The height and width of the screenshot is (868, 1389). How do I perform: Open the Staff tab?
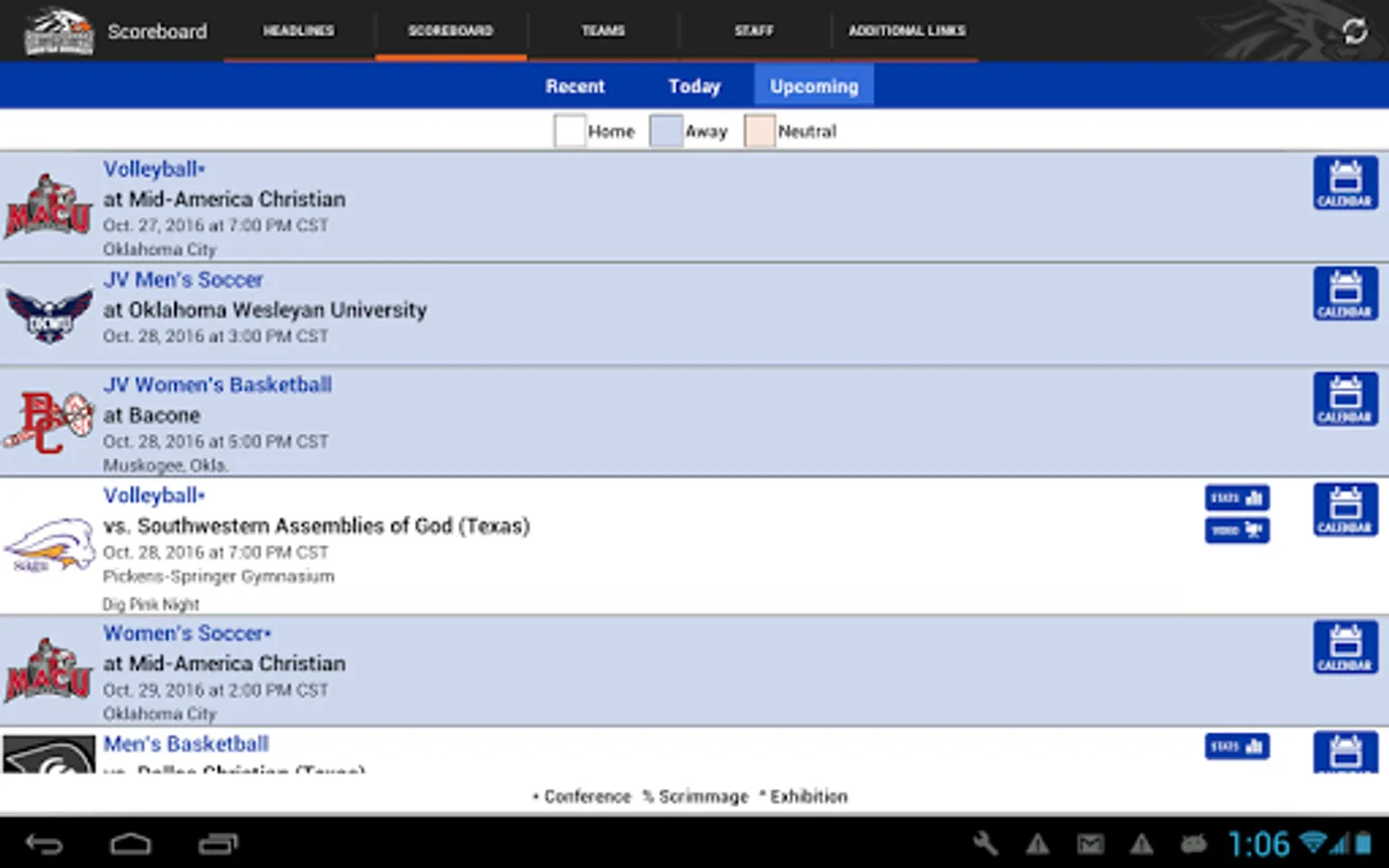click(x=754, y=31)
